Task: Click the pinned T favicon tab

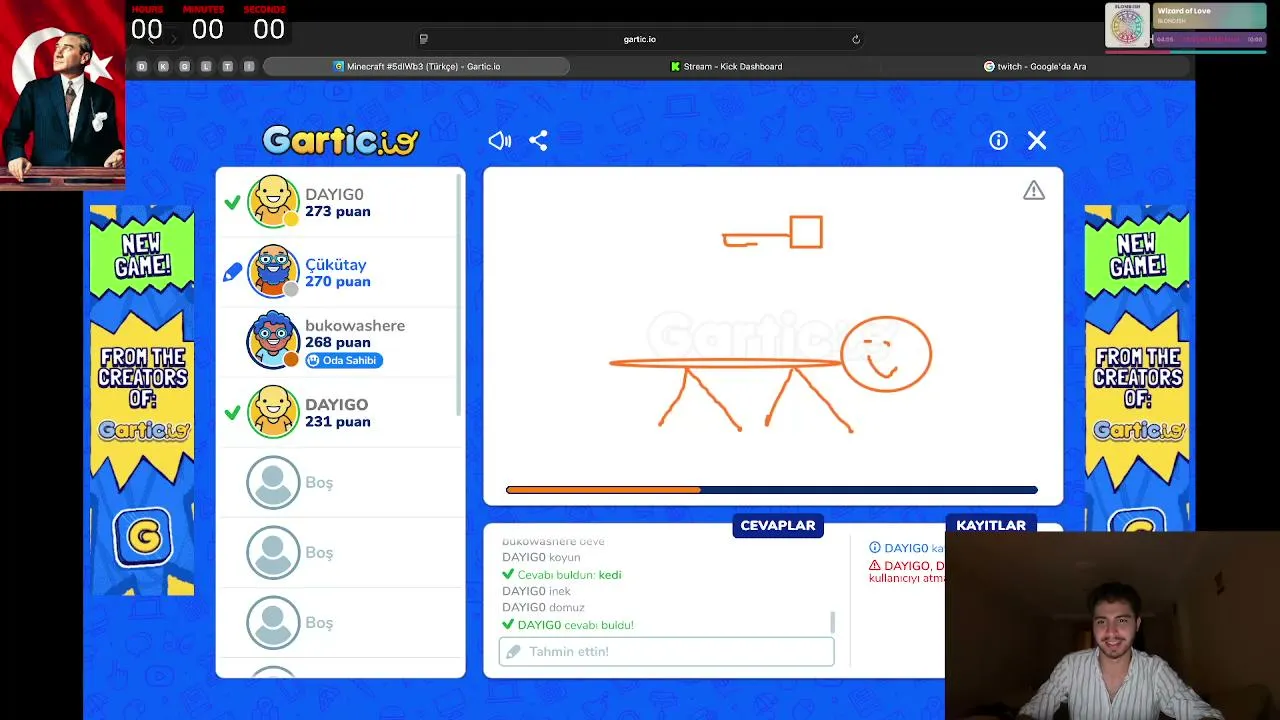Action: 227,66
